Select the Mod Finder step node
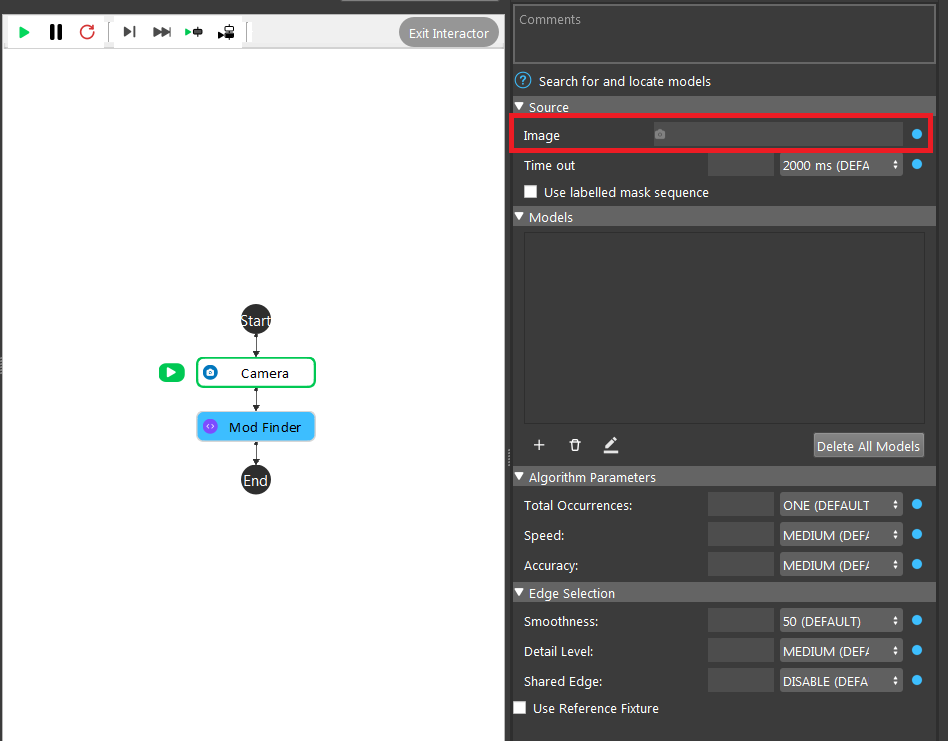The height and width of the screenshot is (741, 948). (256, 427)
